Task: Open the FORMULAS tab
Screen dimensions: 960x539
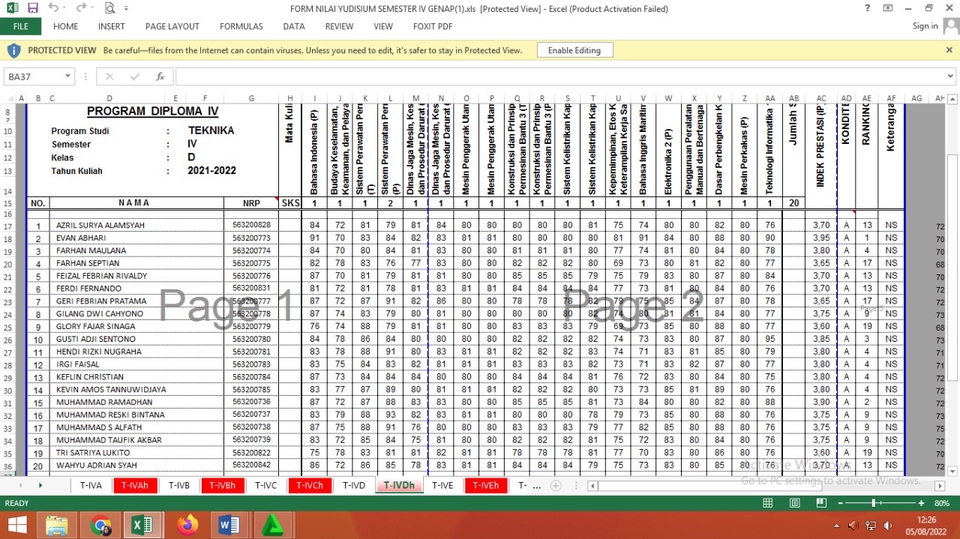Action: [x=241, y=26]
